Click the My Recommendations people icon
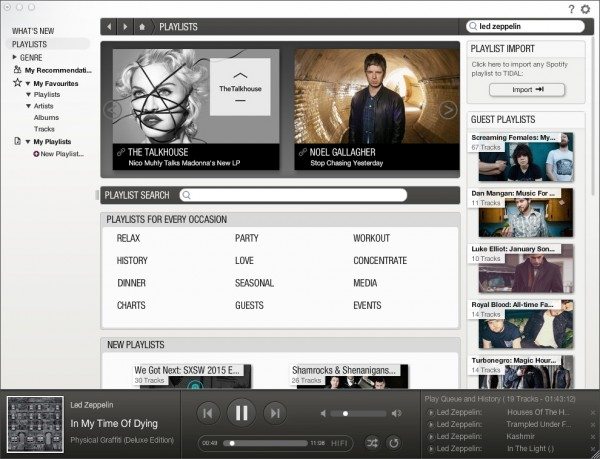Viewport: 600px width, 459px height. tap(17, 70)
